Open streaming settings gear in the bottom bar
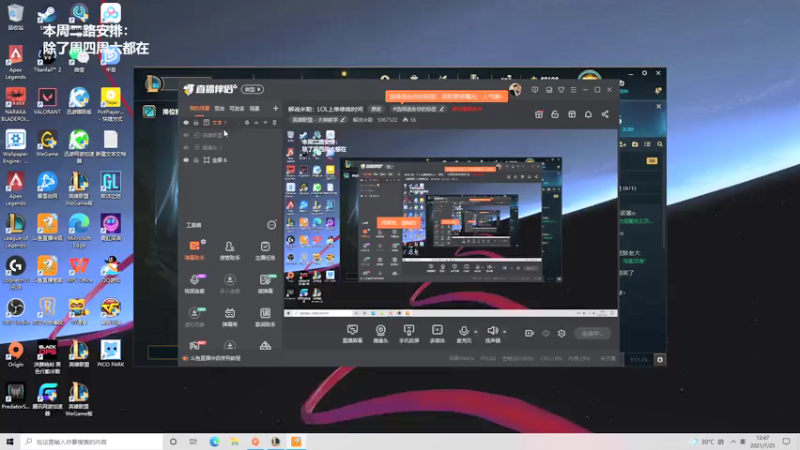Image resolution: width=800 pixels, height=450 pixels. [562, 333]
